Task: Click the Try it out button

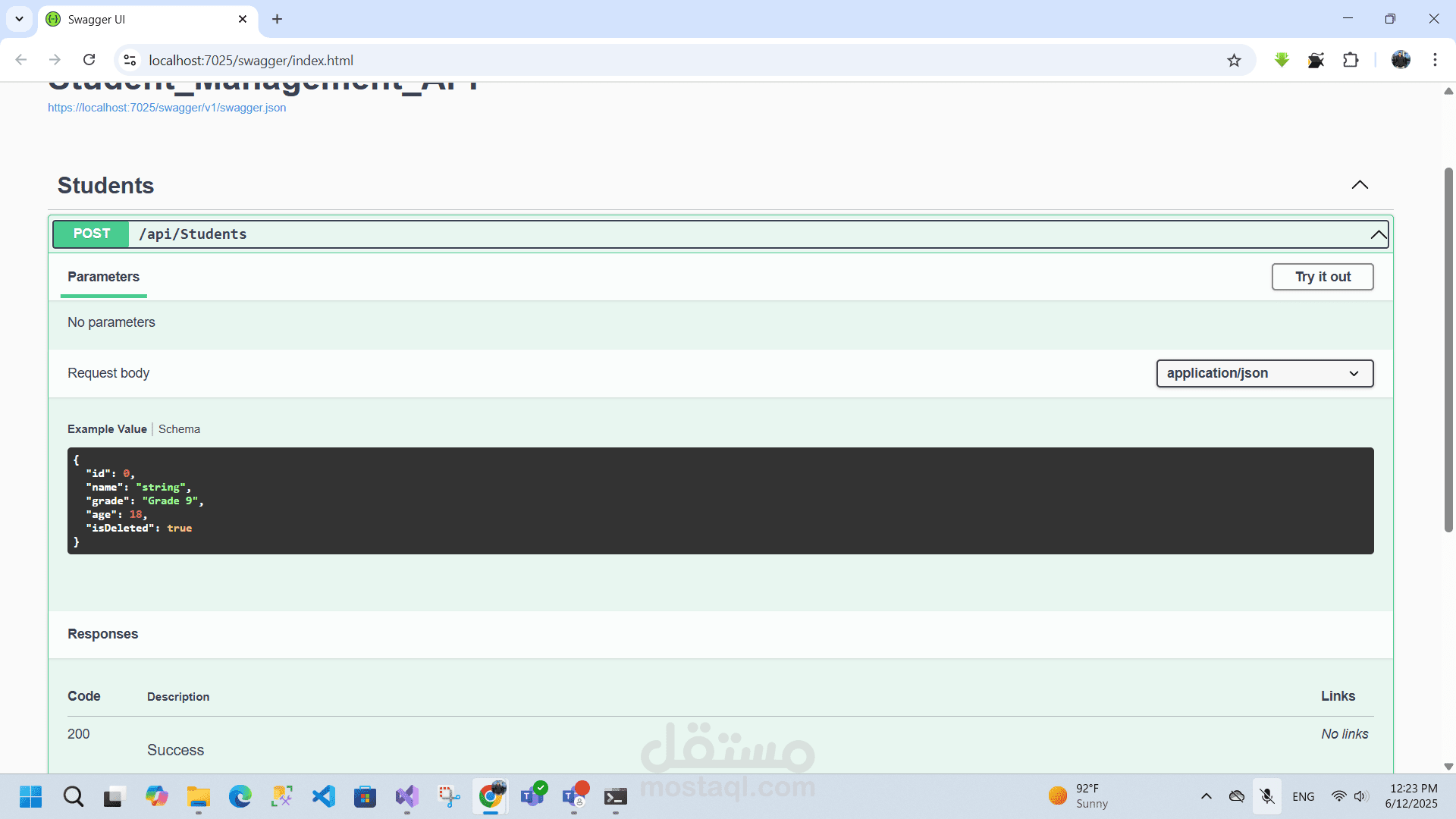Action: (x=1323, y=277)
